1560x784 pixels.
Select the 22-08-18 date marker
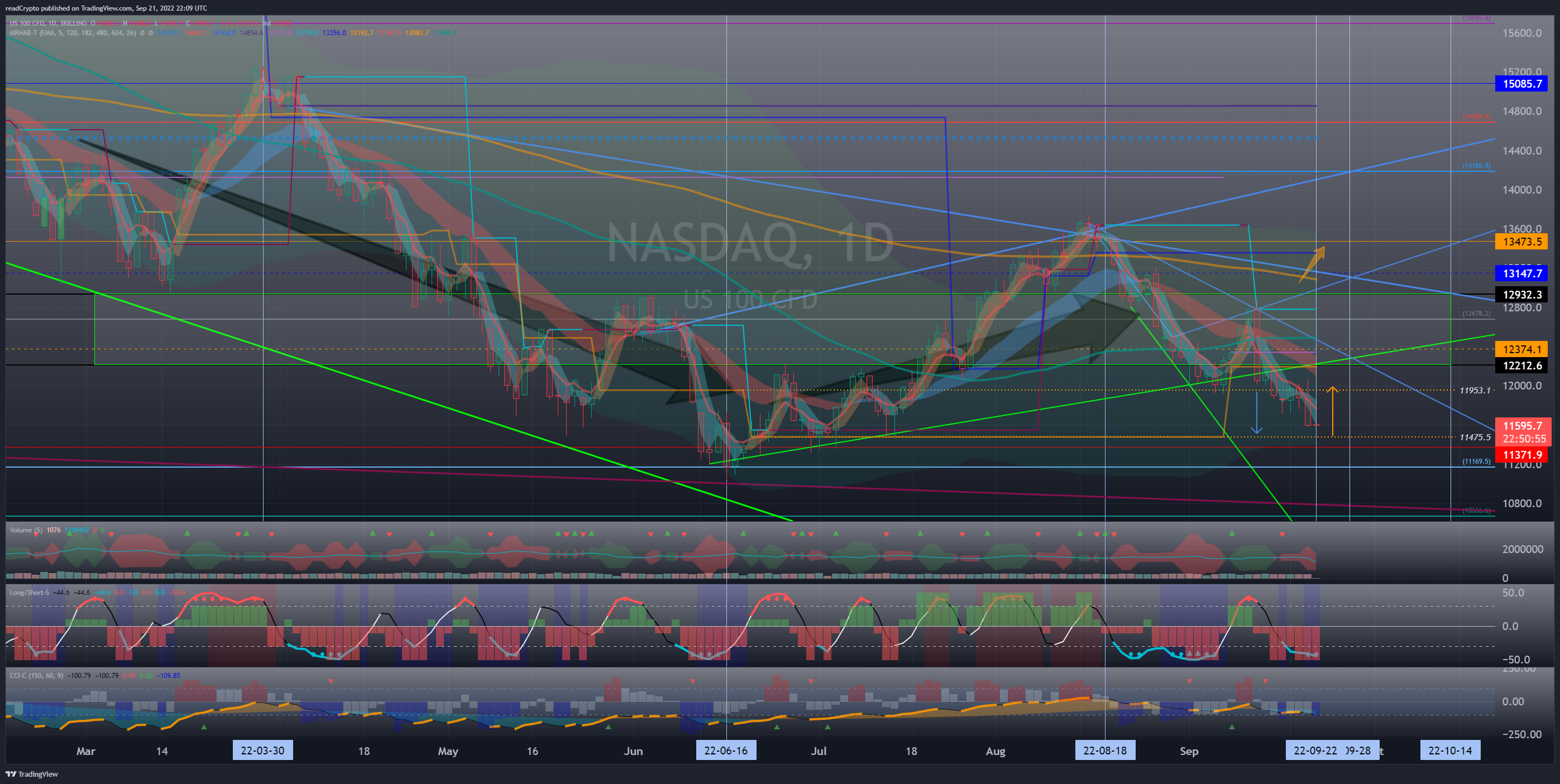click(1104, 751)
